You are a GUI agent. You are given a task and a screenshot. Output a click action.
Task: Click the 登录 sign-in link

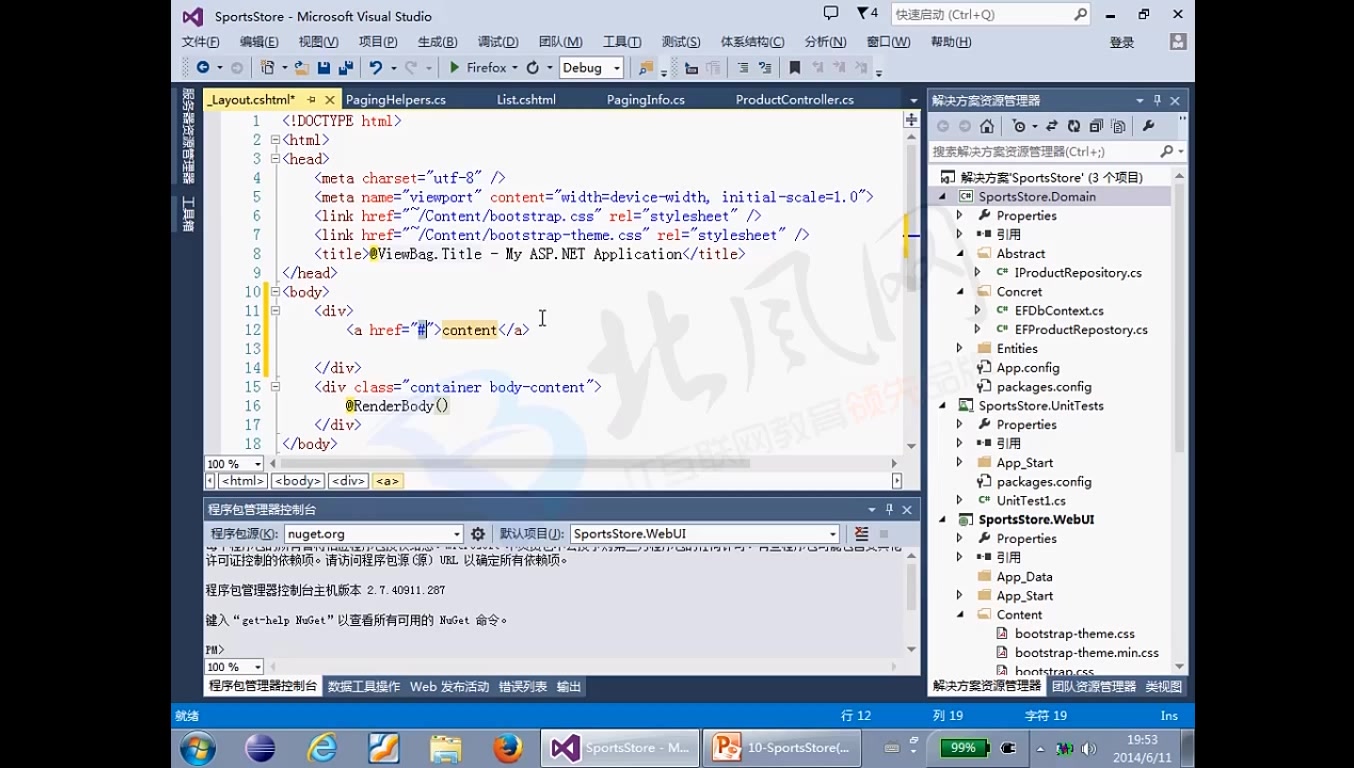1120,41
